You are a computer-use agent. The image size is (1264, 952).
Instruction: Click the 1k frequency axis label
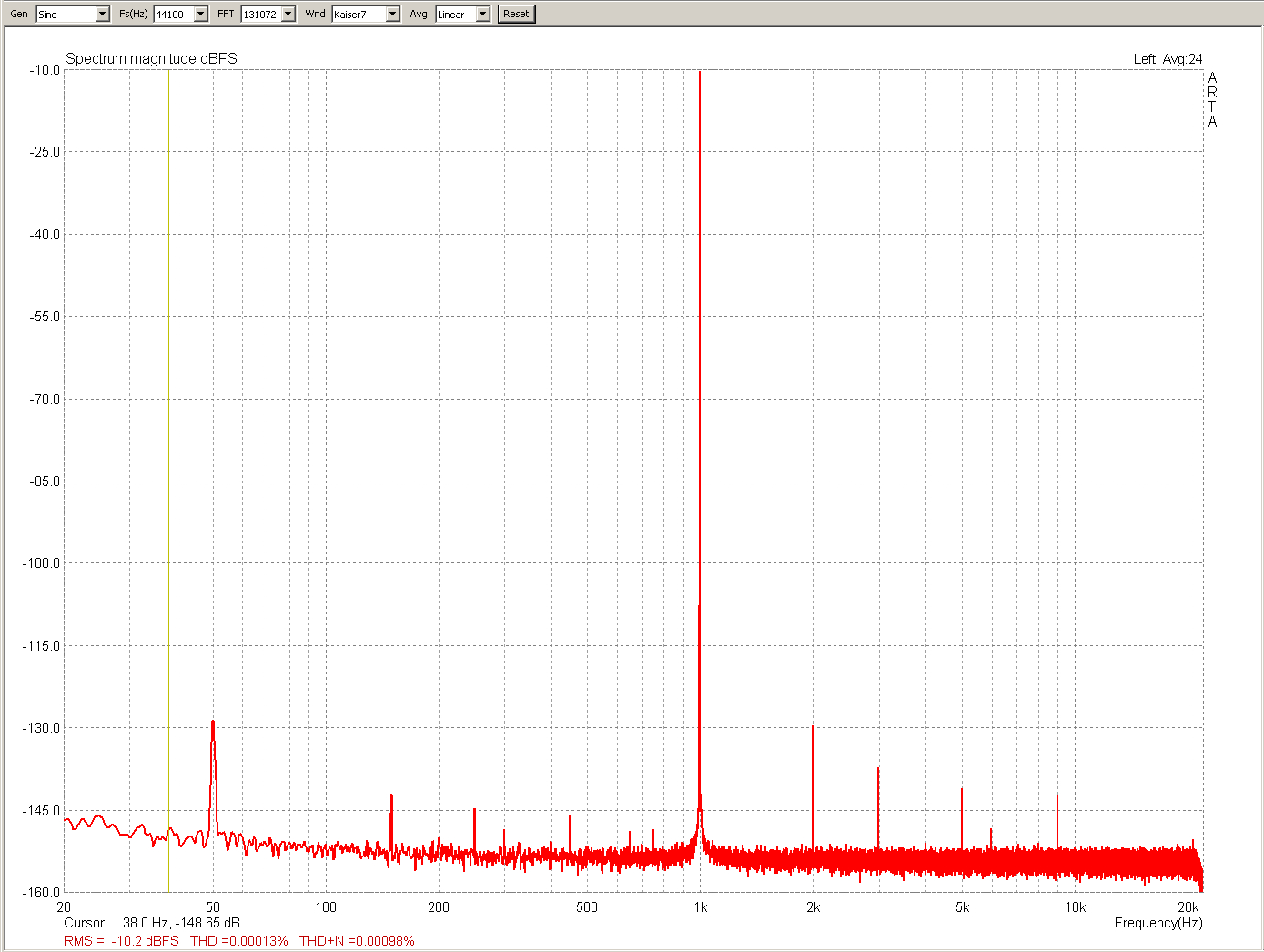pos(700,907)
